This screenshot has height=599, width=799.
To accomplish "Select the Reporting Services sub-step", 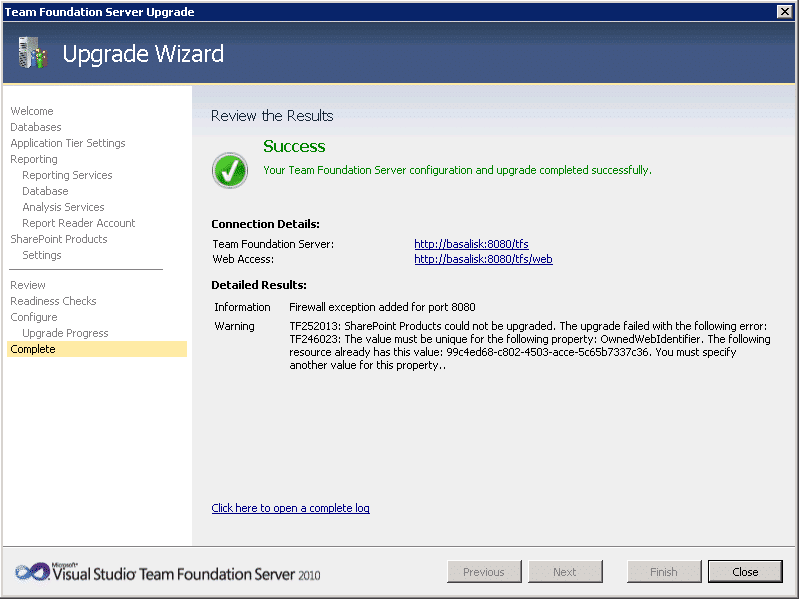I will [67, 175].
